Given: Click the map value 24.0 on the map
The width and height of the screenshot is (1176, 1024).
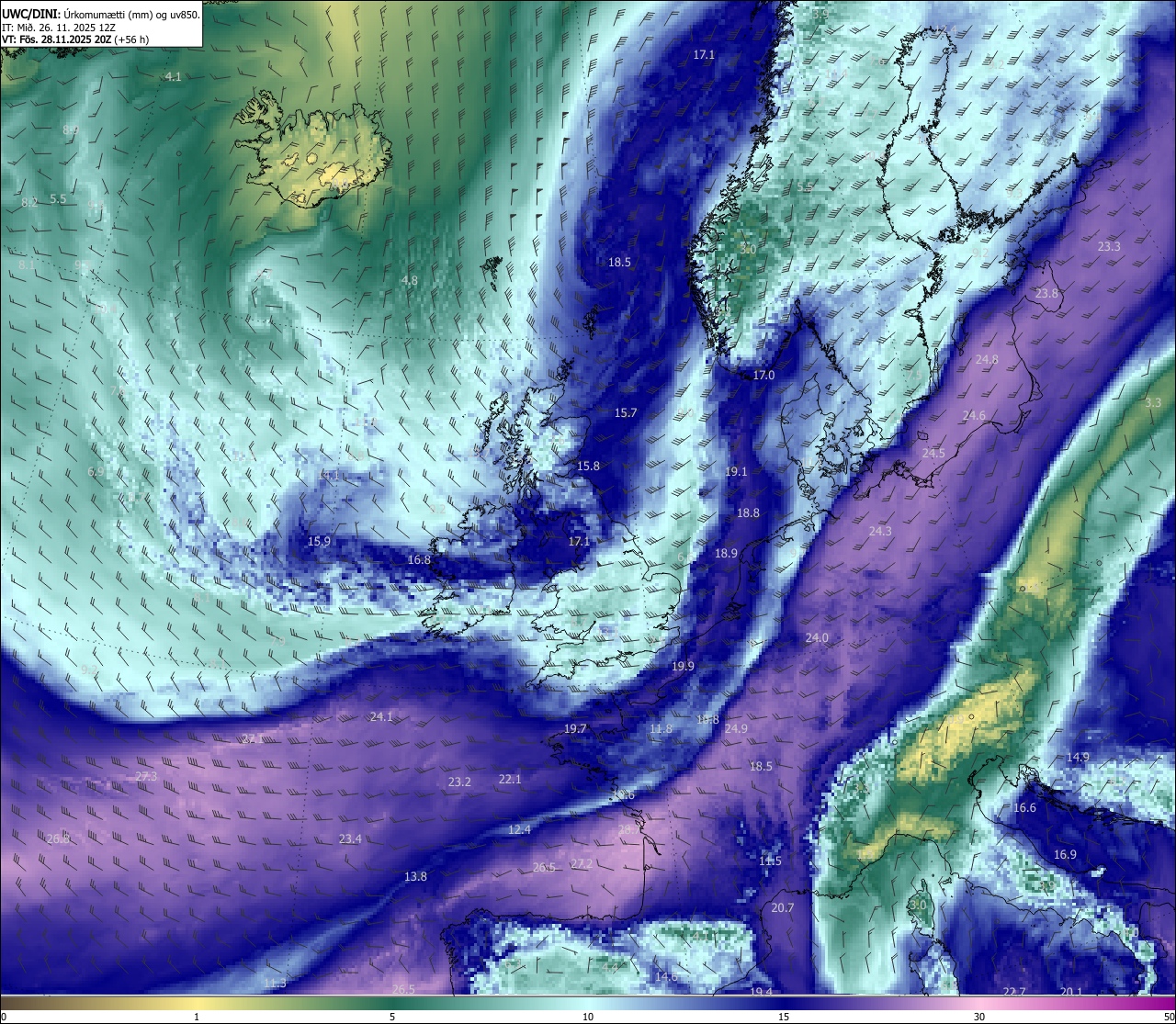Looking at the screenshot, I should coord(817,637).
